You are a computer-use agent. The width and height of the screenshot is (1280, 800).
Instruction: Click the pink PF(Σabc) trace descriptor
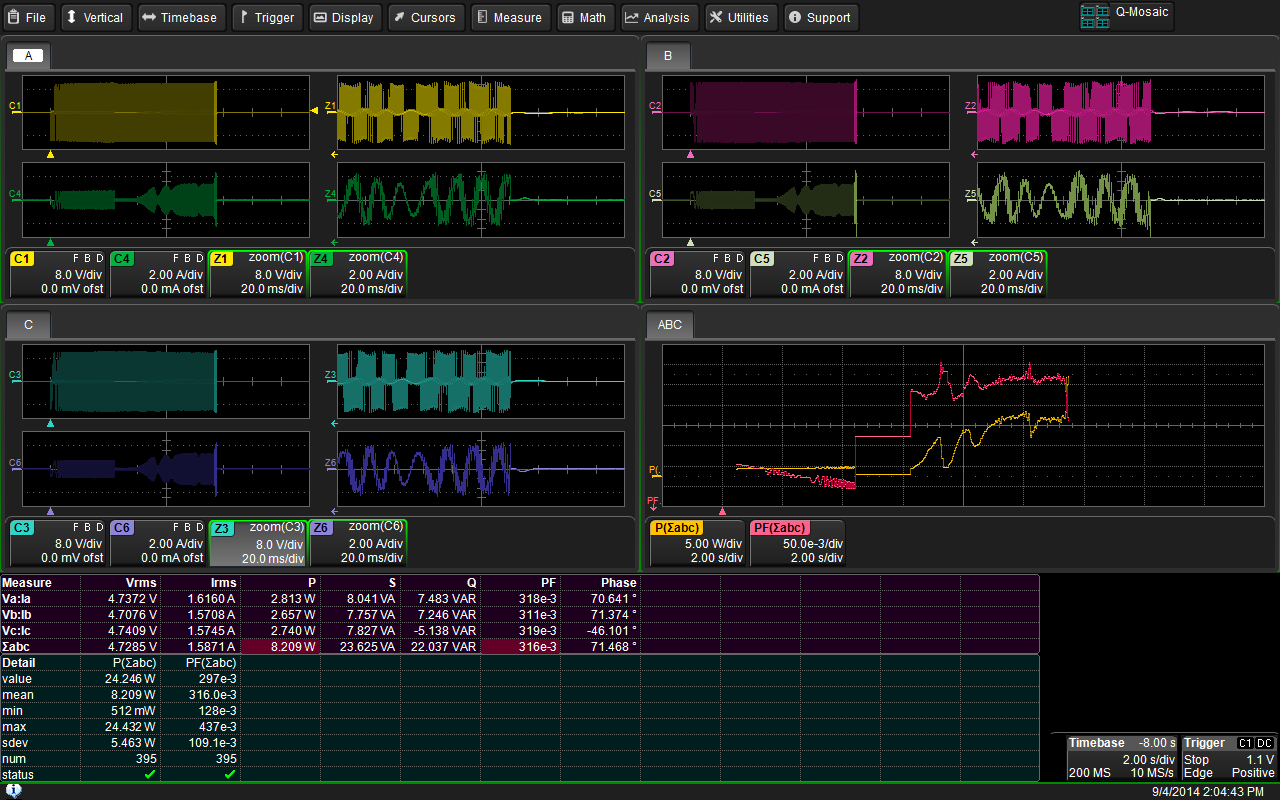[796, 542]
